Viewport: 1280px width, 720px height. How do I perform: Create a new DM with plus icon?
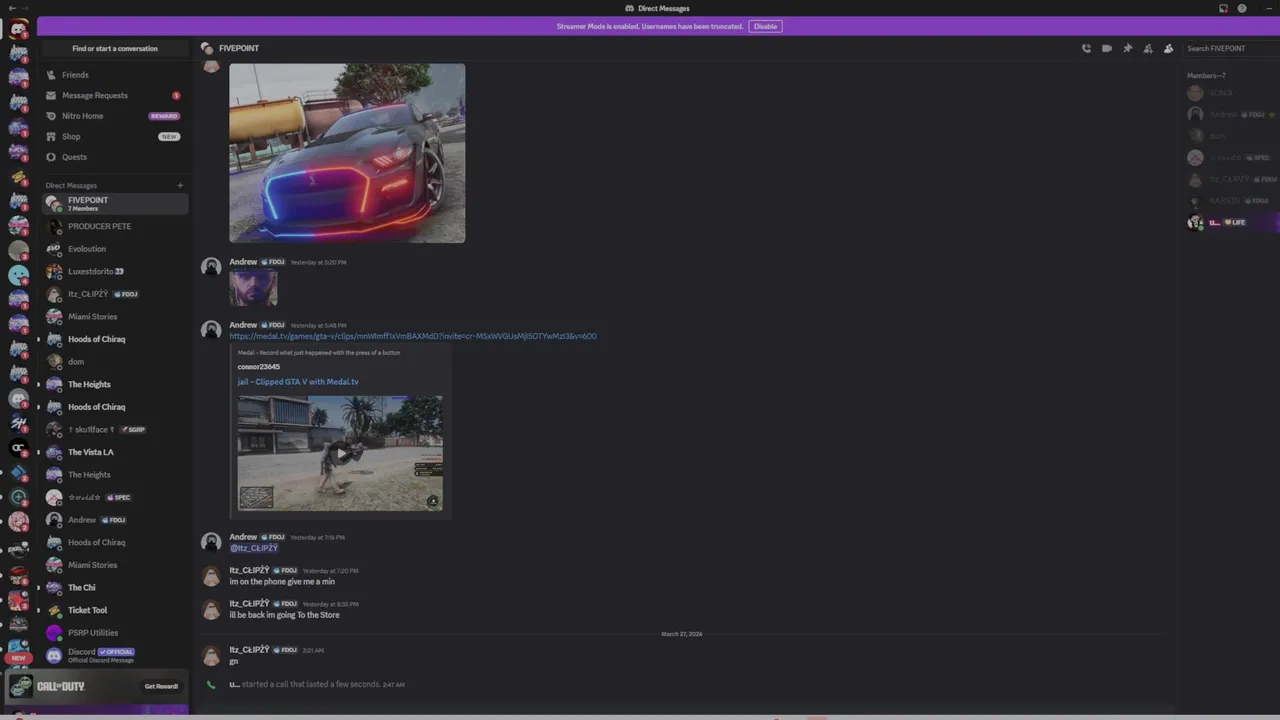click(180, 185)
